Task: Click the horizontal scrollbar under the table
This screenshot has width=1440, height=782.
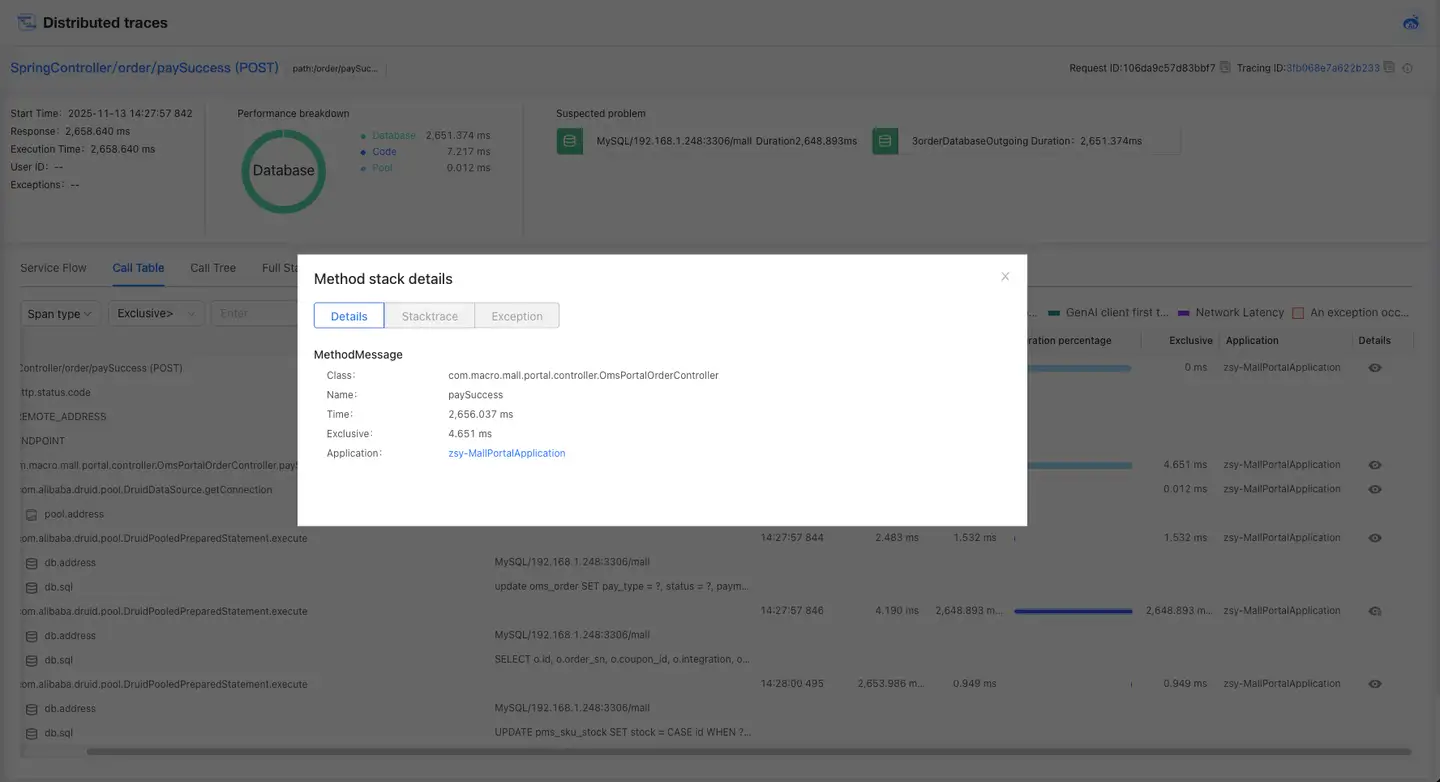Action: click(748, 752)
